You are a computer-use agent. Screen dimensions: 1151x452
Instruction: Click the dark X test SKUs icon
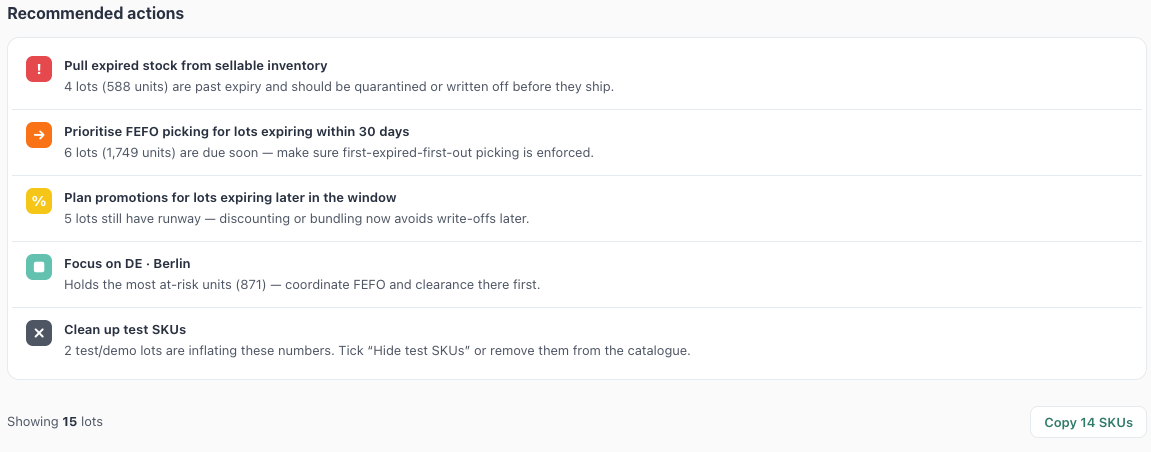[x=39, y=333]
